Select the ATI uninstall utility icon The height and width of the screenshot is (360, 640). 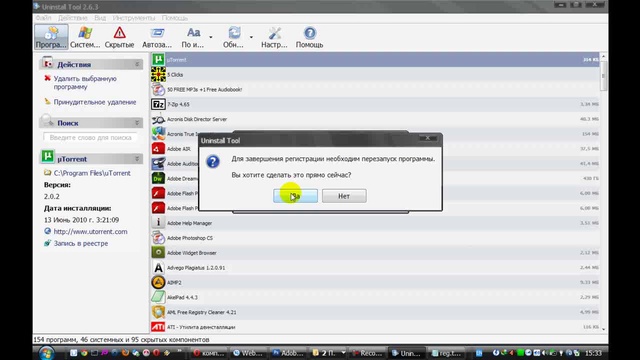pos(158,327)
